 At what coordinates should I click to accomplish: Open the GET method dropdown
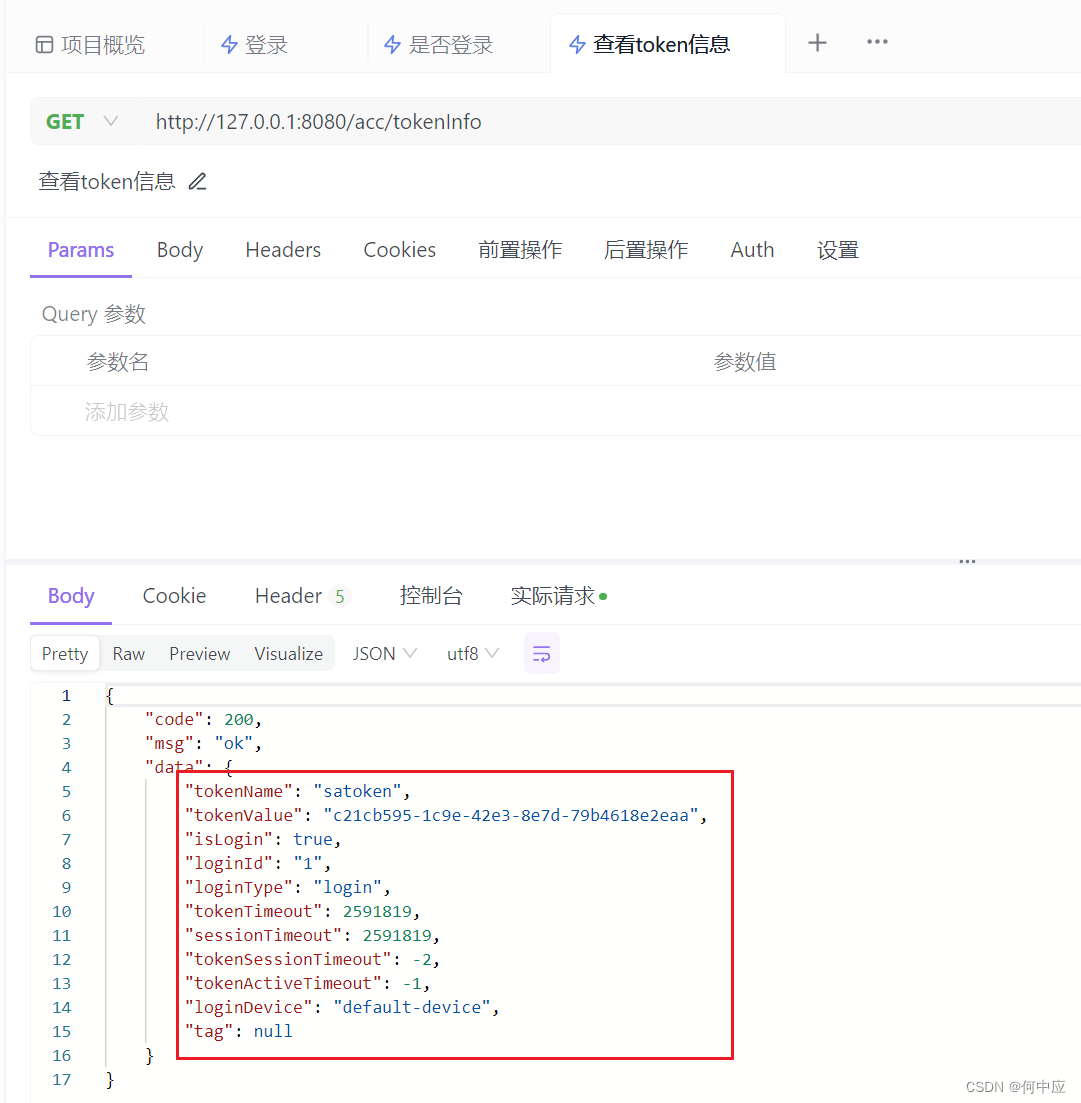click(110, 120)
